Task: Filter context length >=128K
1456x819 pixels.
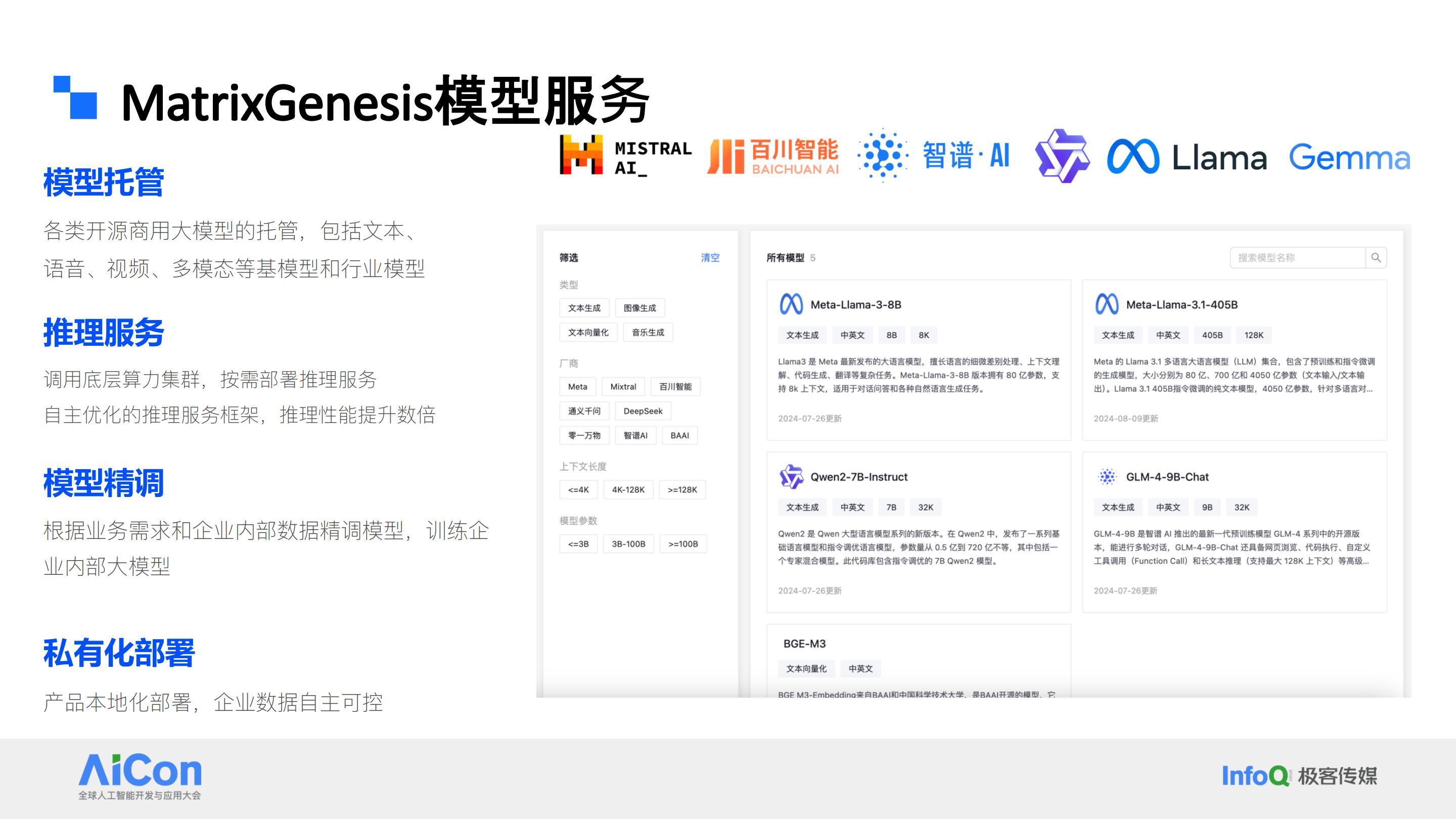Action: [682, 489]
